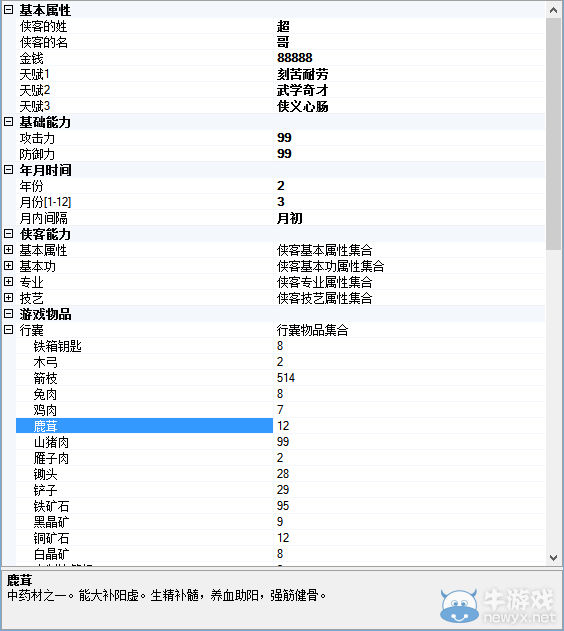Select the 山猪肉 item row
This screenshot has width=564, height=631.
coord(280,442)
